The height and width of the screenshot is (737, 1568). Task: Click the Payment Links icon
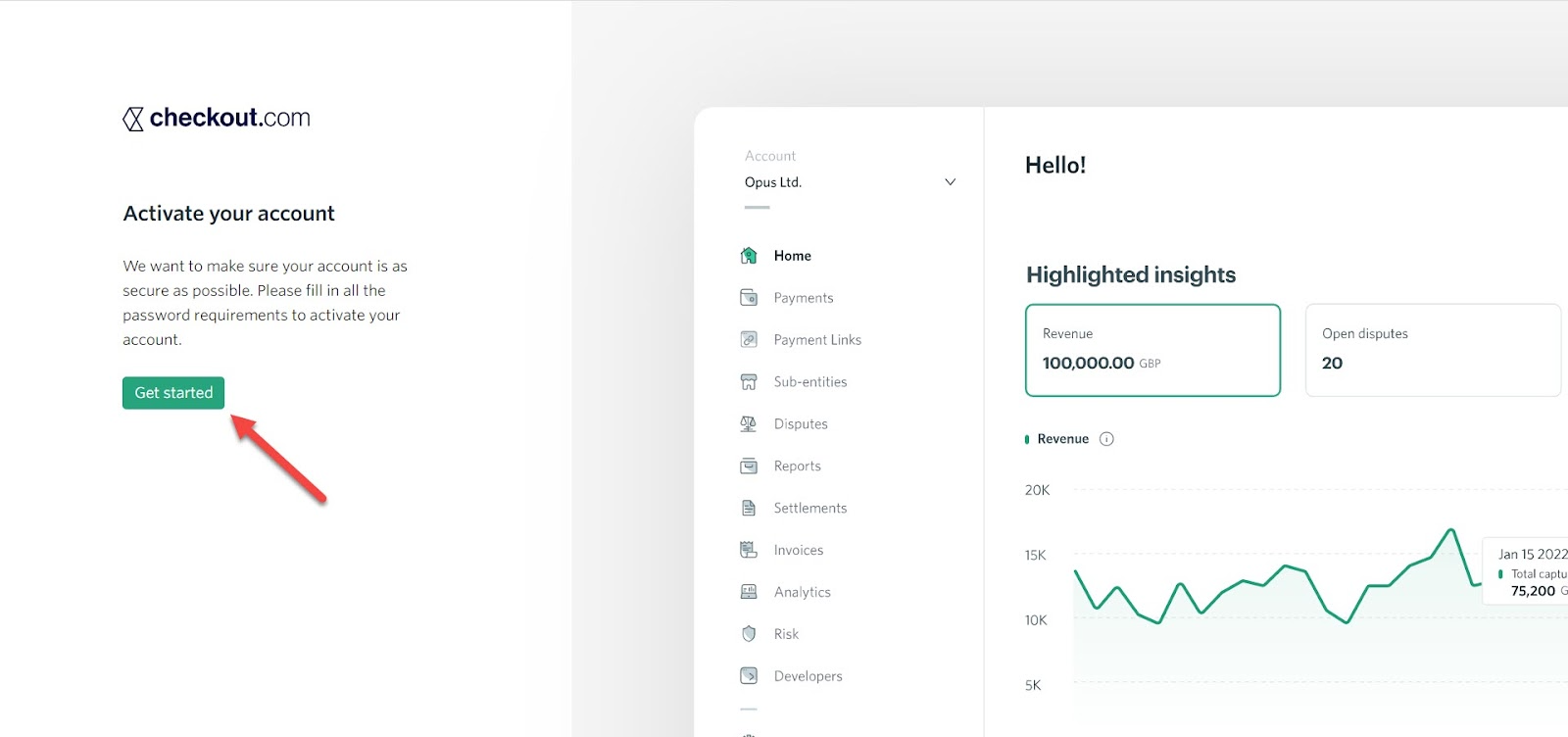tap(749, 340)
